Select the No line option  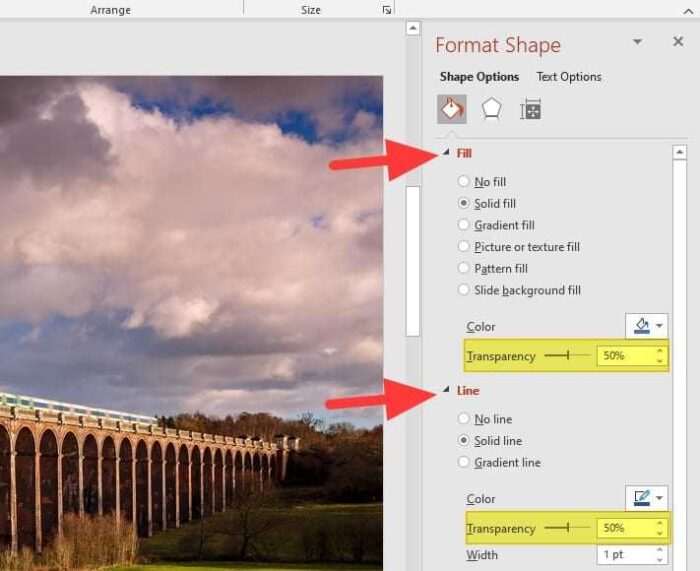(x=485, y=419)
